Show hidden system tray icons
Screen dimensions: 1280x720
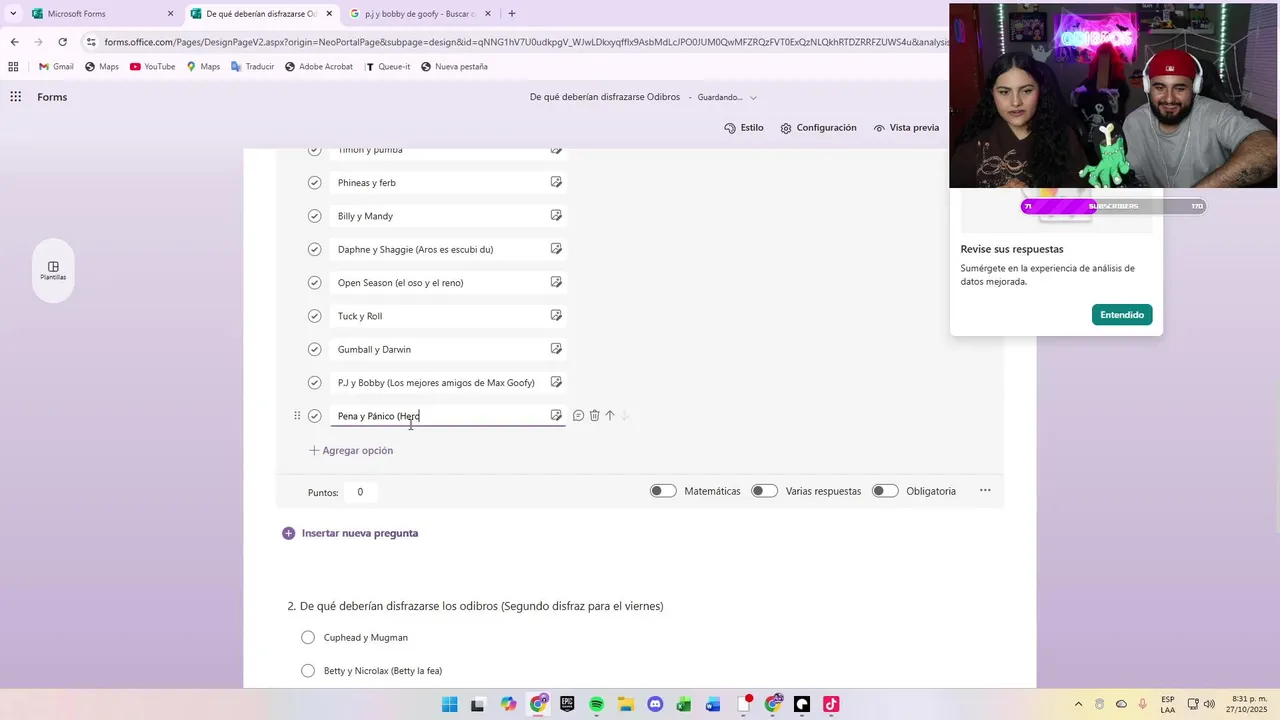1078,704
